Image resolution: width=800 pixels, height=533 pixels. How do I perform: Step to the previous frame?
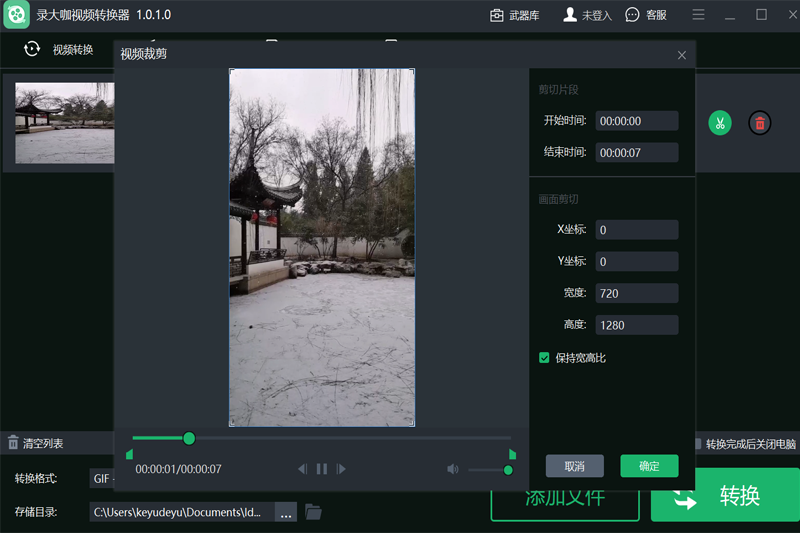pyautogui.click(x=302, y=469)
